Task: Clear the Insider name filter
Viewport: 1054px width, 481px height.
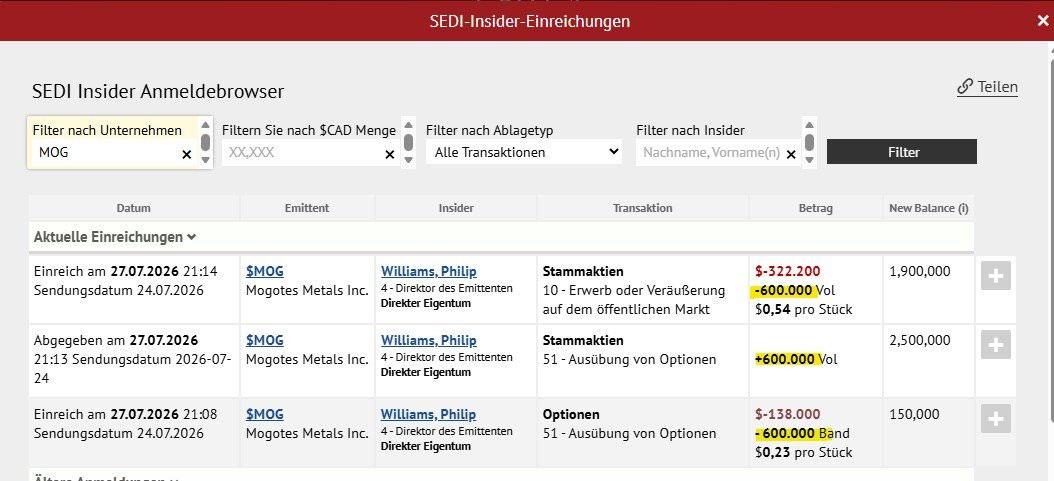Action: pyautogui.click(x=791, y=155)
